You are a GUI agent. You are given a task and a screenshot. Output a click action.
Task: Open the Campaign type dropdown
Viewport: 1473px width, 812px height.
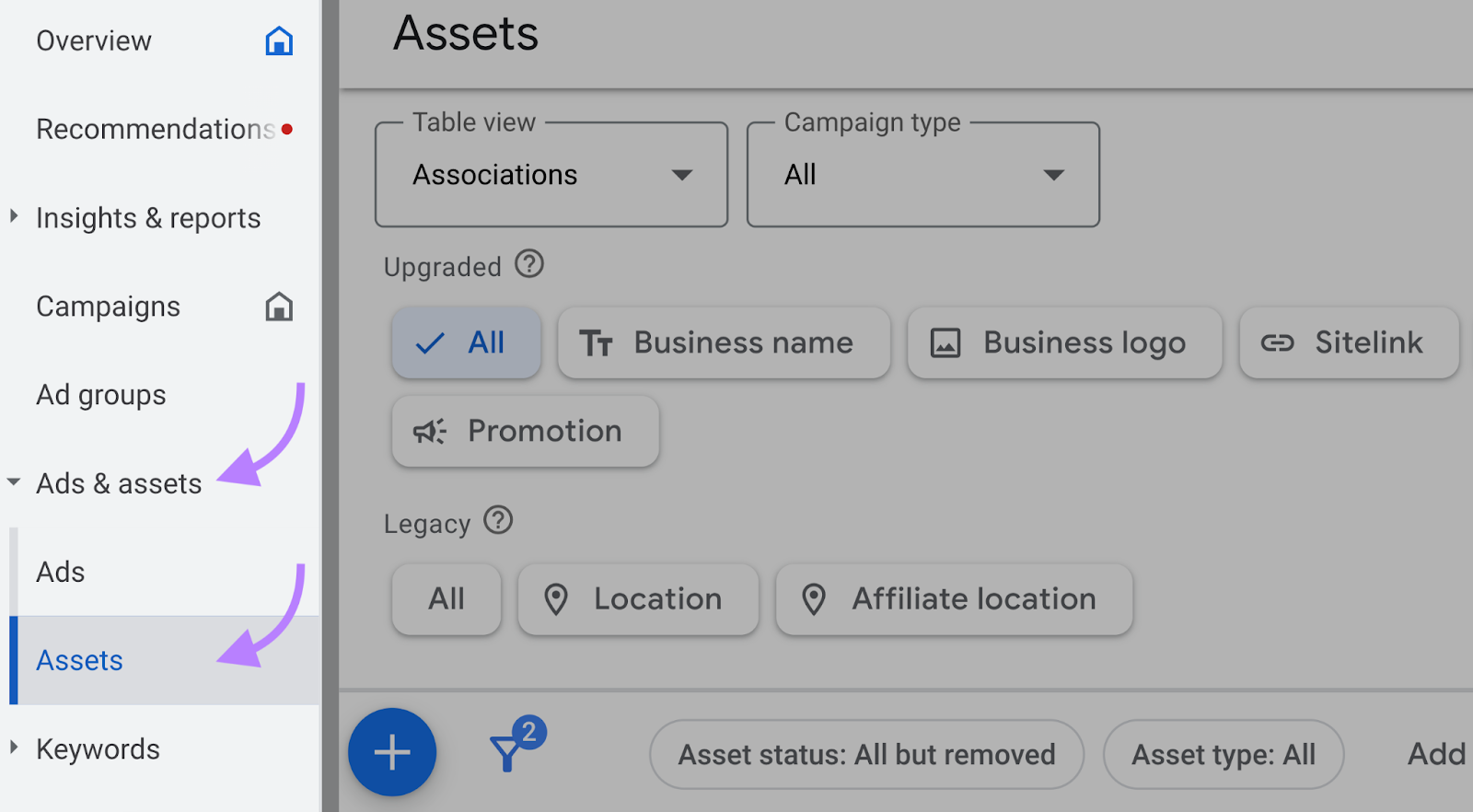922,175
